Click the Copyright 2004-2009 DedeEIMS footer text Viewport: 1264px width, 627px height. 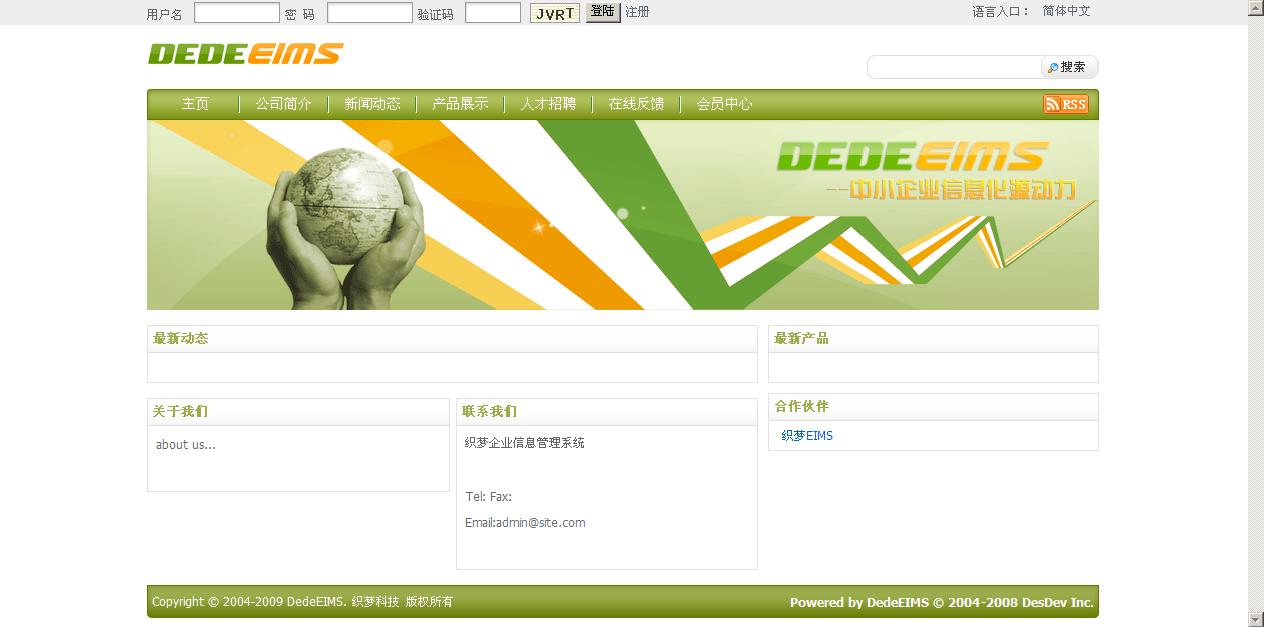(x=302, y=602)
